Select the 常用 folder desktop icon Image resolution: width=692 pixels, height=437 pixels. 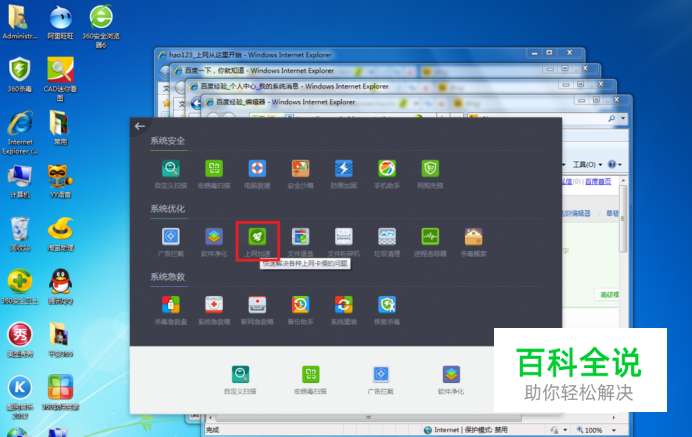[x=60, y=128]
